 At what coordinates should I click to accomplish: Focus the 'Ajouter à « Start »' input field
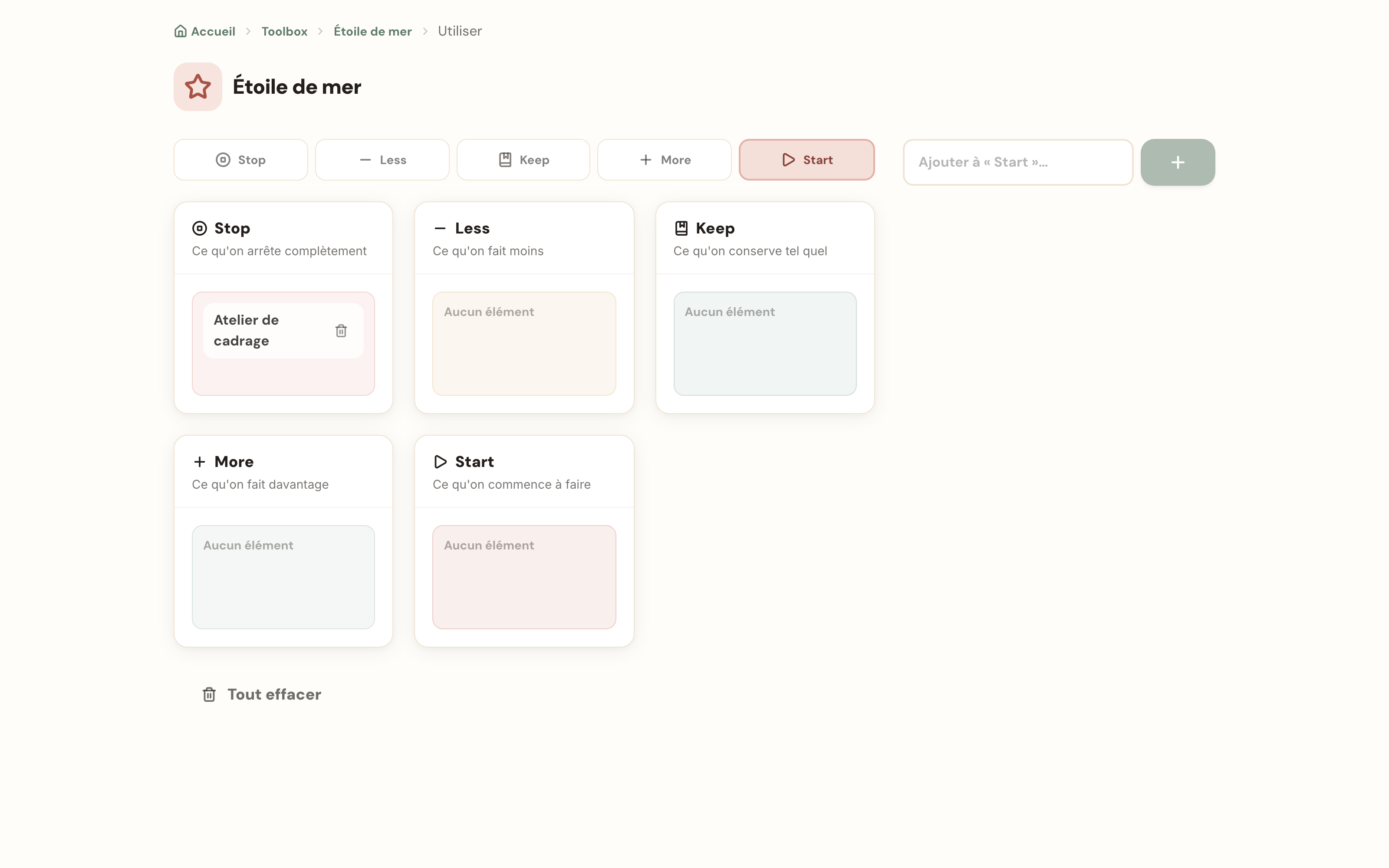[x=1017, y=162]
